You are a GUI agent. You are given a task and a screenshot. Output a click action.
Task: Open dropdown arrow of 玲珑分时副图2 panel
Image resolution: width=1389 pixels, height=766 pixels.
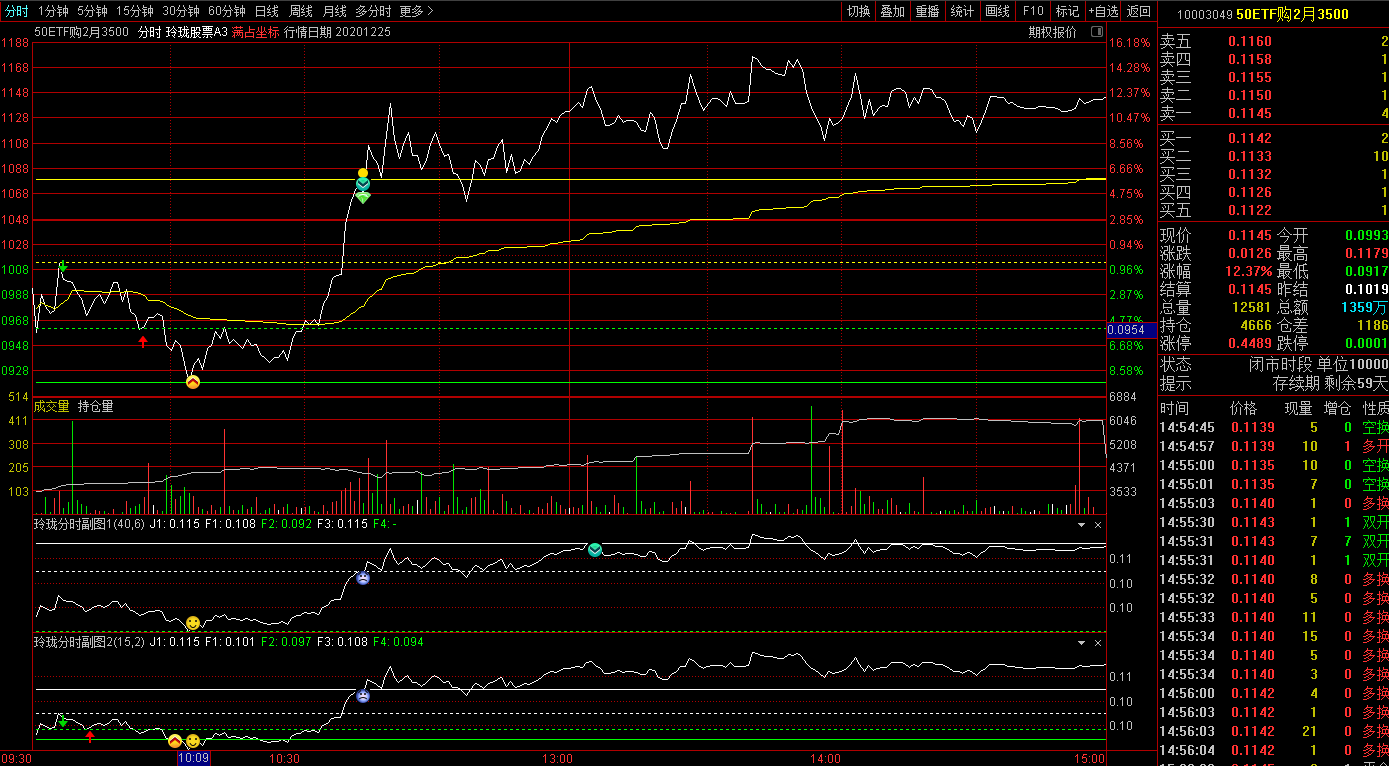pyautogui.click(x=1081, y=642)
